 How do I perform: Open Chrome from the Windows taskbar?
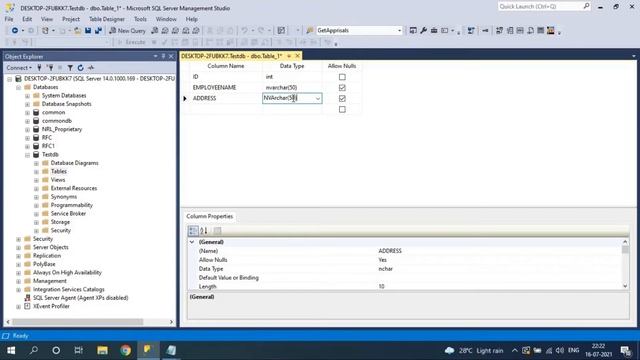click(x=126, y=350)
